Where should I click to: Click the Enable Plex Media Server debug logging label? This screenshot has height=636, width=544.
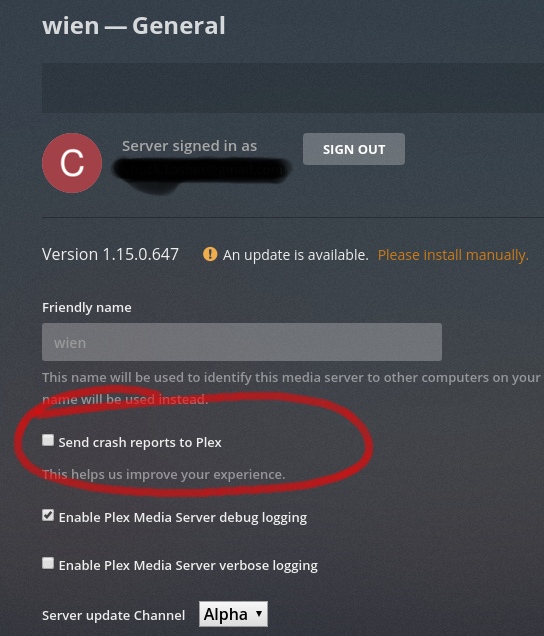coord(183,518)
